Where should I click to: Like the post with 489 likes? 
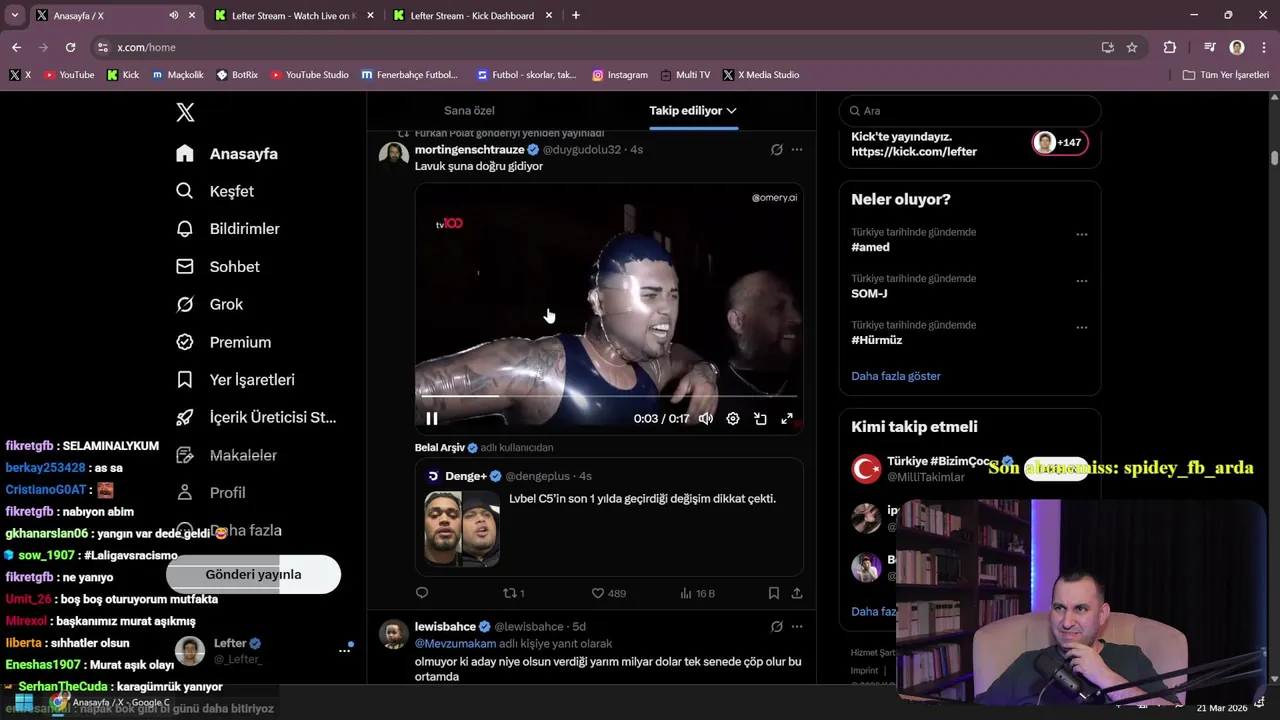pyautogui.click(x=608, y=593)
